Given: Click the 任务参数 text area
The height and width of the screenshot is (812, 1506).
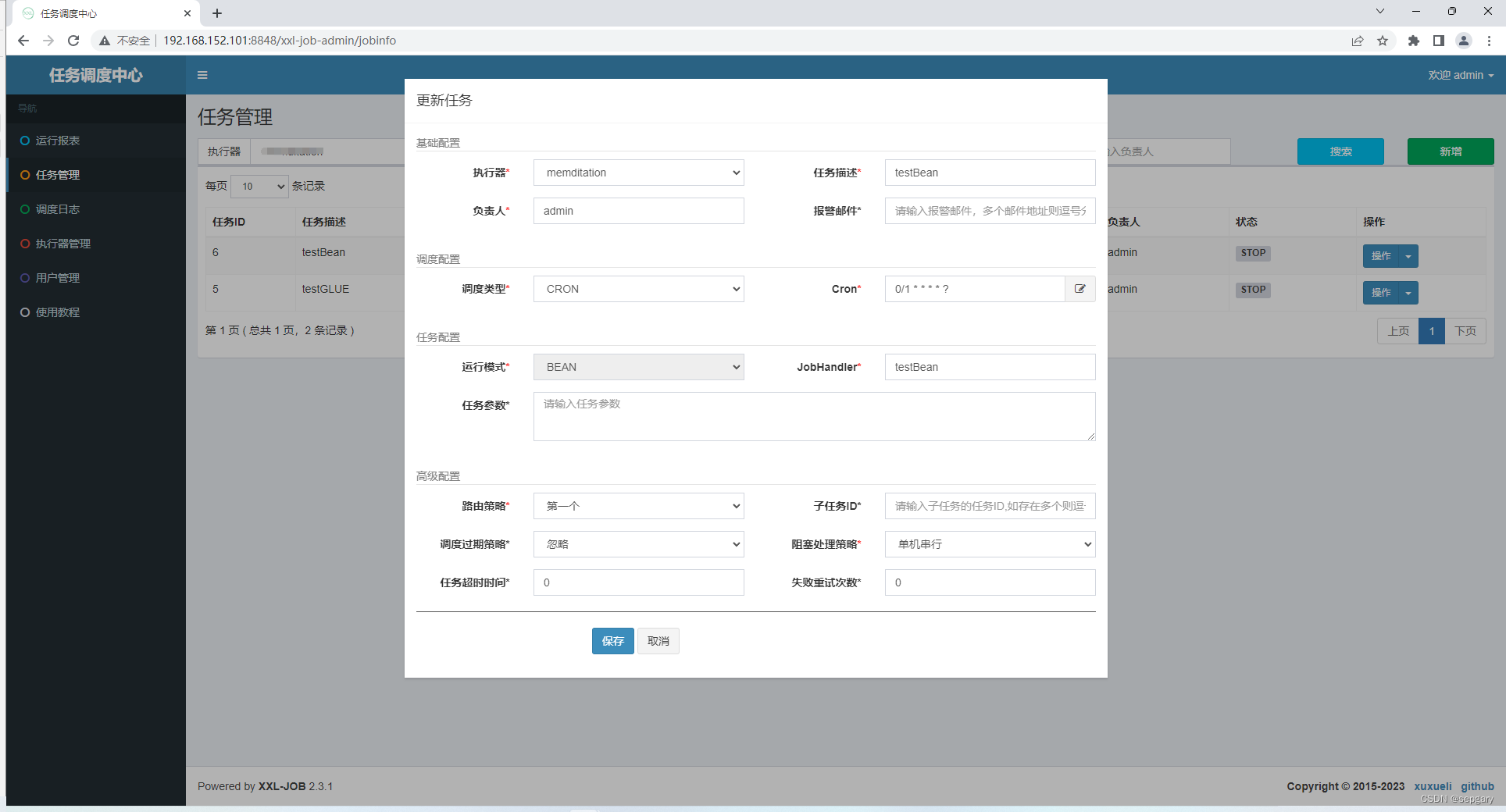Looking at the screenshot, I should [815, 417].
